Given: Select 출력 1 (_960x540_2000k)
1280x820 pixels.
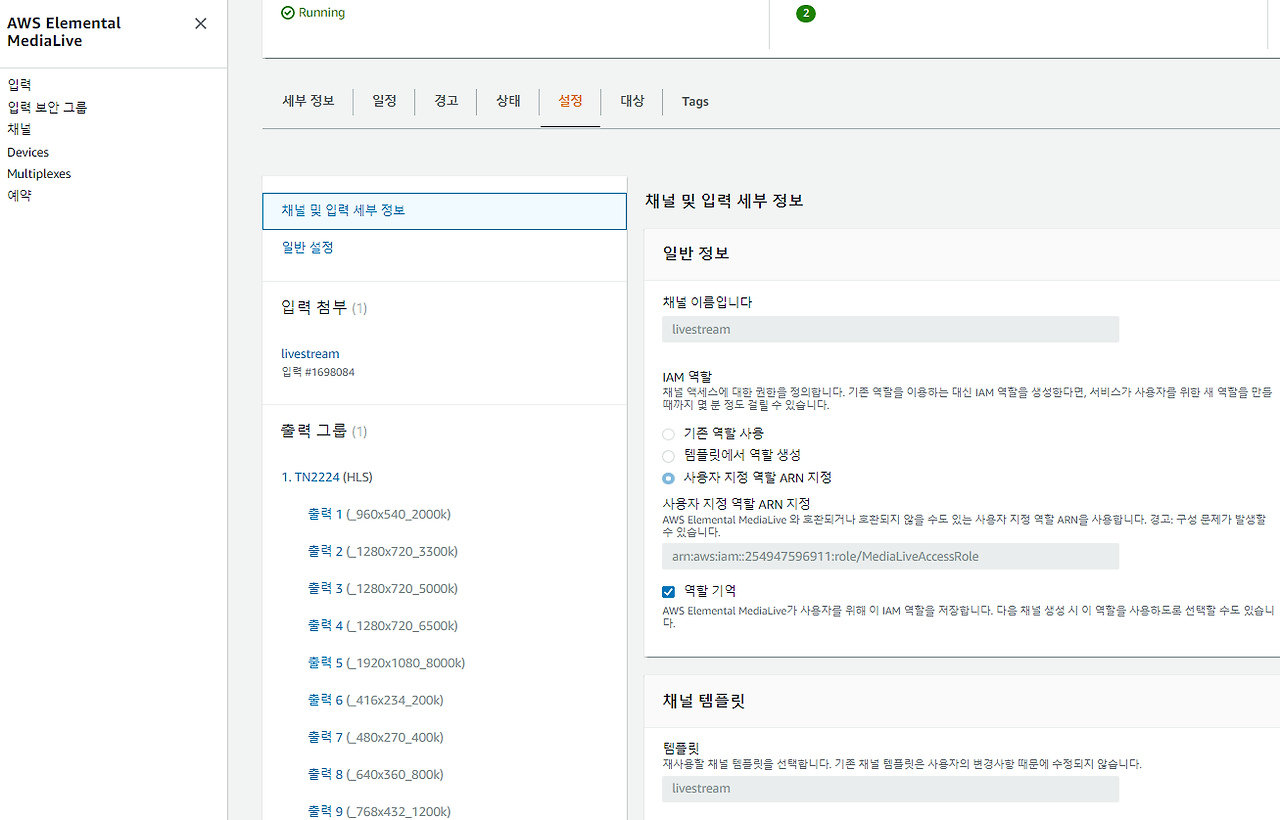Looking at the screenshot, I should [379, 514].
